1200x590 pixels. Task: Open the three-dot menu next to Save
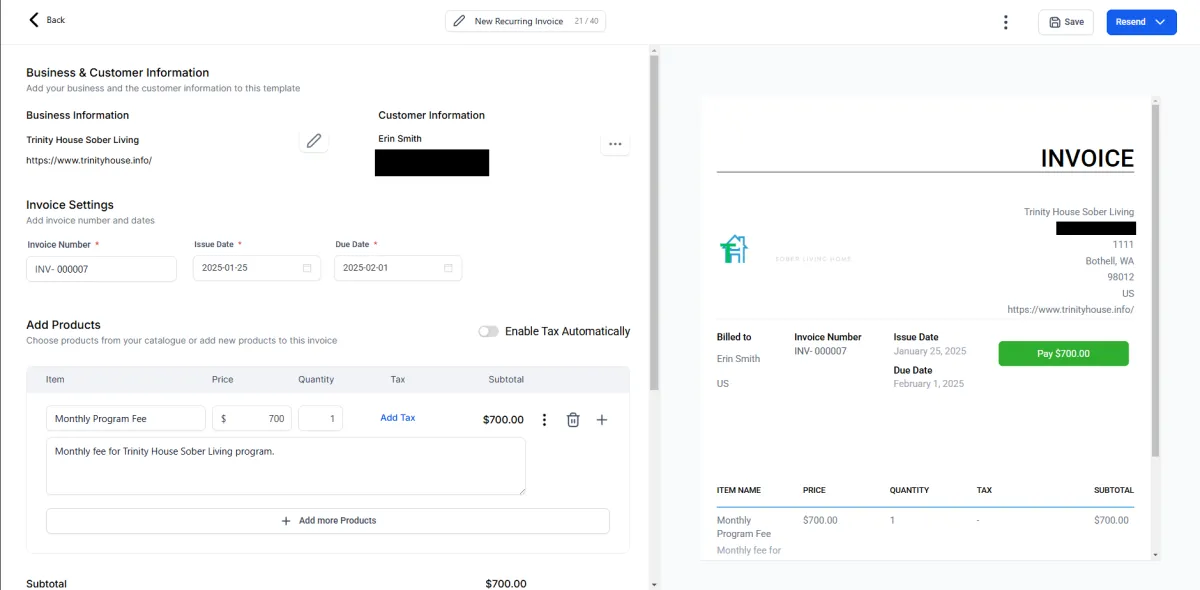click(x=1005, y=22)
